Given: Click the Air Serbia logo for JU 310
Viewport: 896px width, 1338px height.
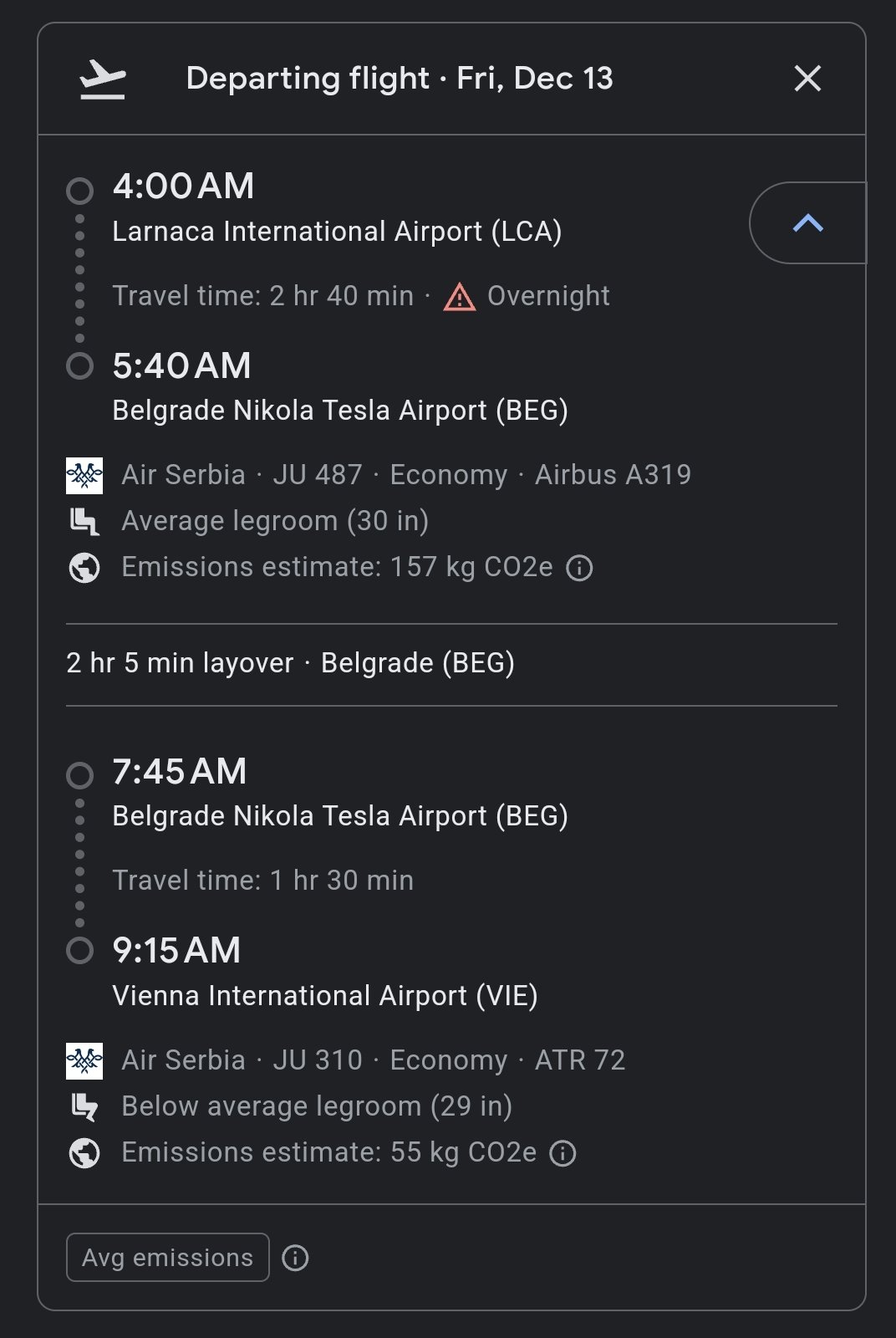Looking at the screenshot, I should pos(84,1060).
